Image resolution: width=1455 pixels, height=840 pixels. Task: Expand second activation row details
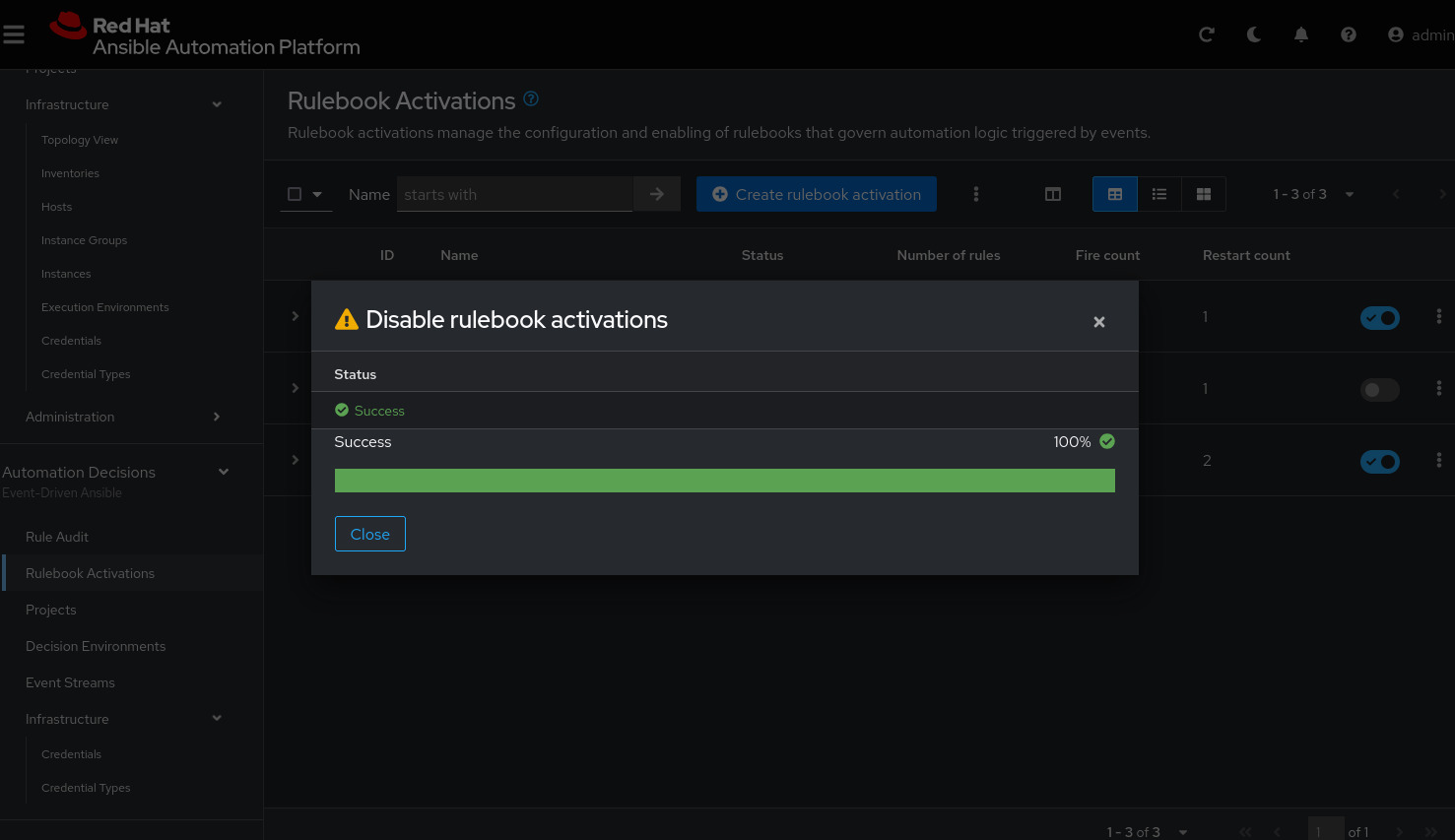pyautogui.click(x=296, y=388)
